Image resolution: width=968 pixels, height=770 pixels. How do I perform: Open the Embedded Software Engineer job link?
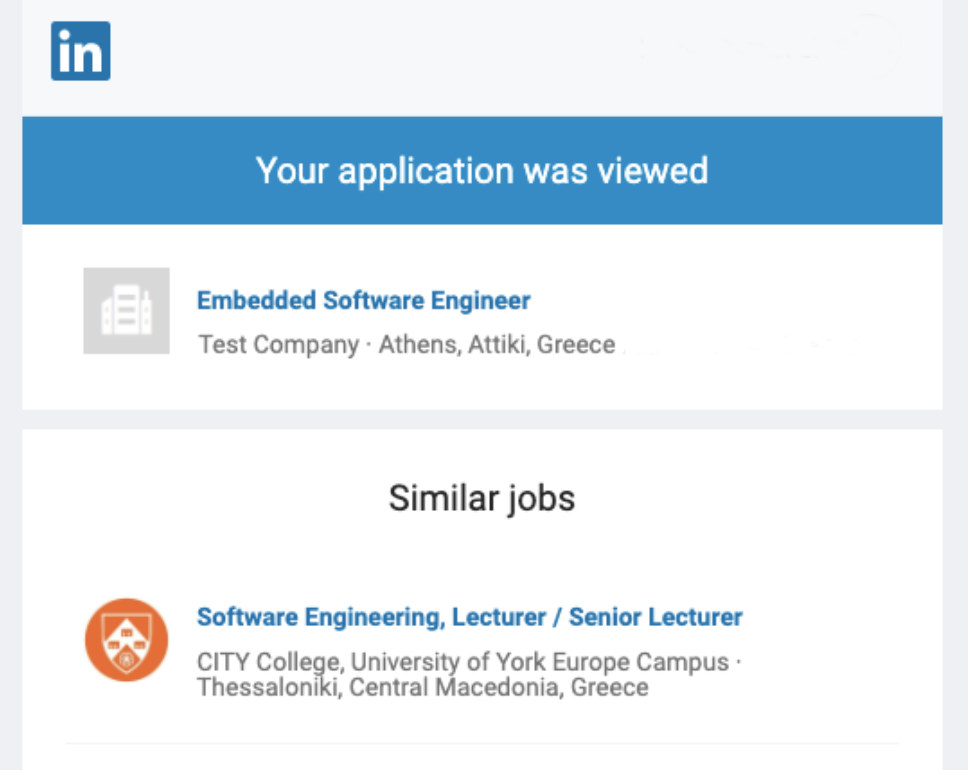point(364,301)
